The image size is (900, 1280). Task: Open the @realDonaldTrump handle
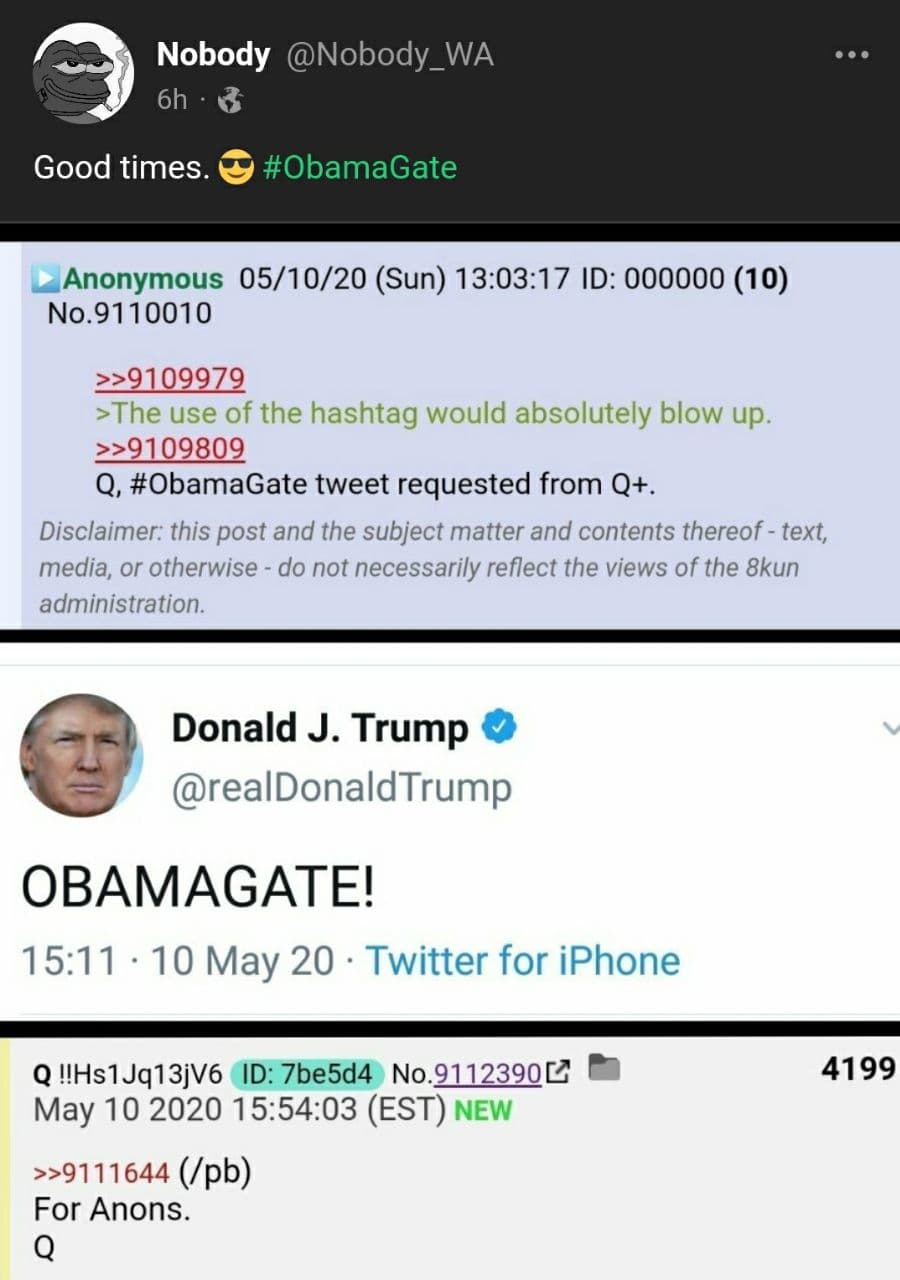point(342,788)
